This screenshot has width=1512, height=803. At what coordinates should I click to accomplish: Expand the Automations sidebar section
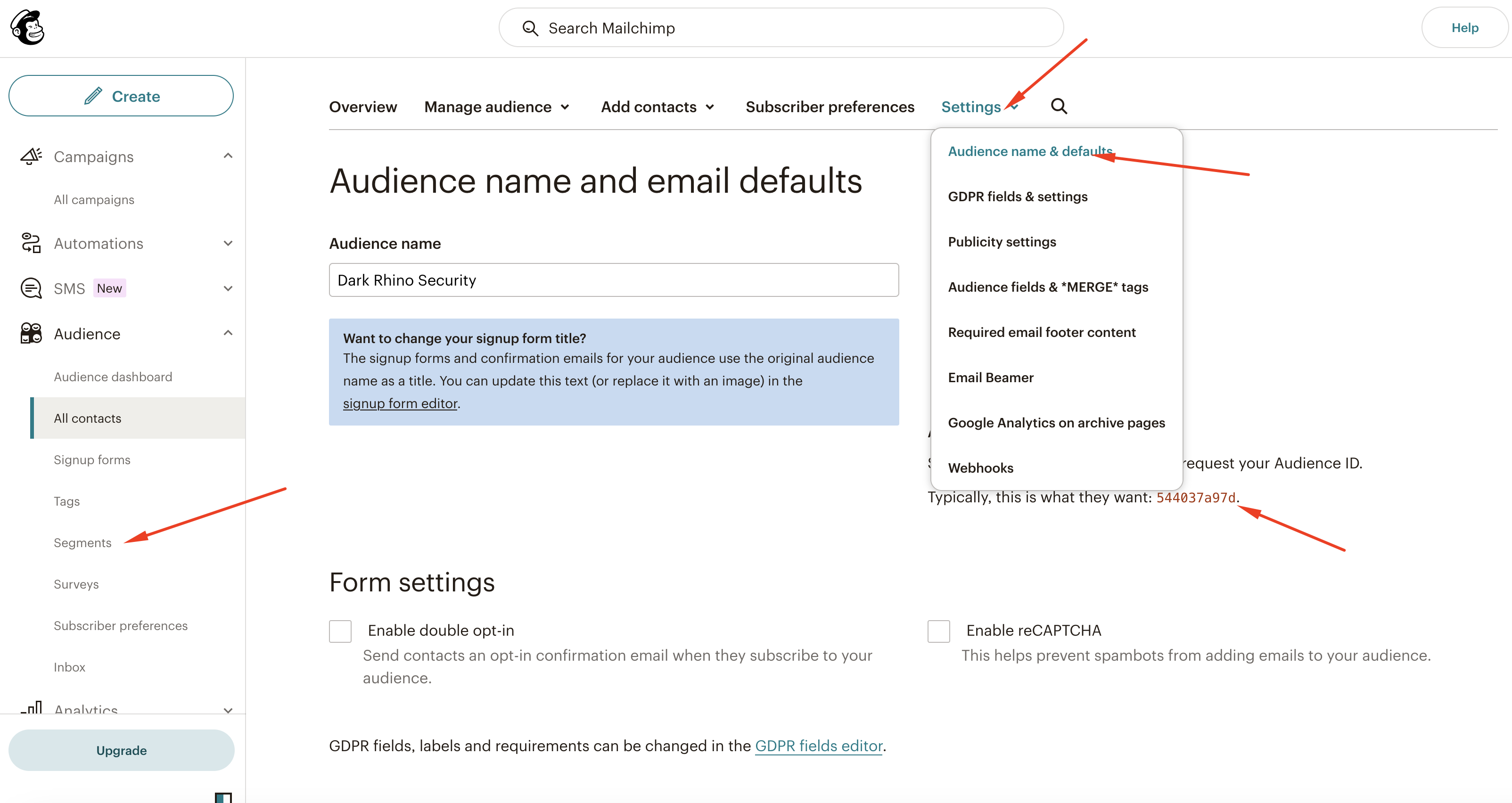228,243
